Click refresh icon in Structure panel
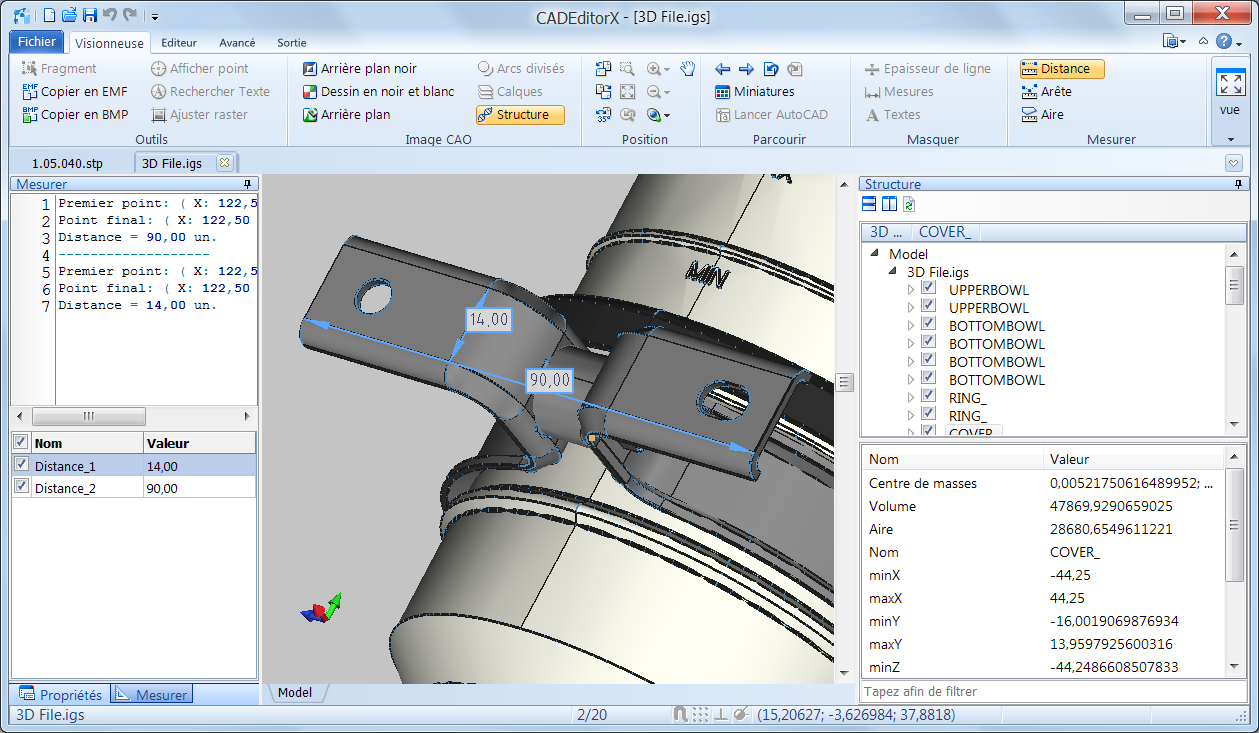1259x733 pixels. click(x=909, y=205)
